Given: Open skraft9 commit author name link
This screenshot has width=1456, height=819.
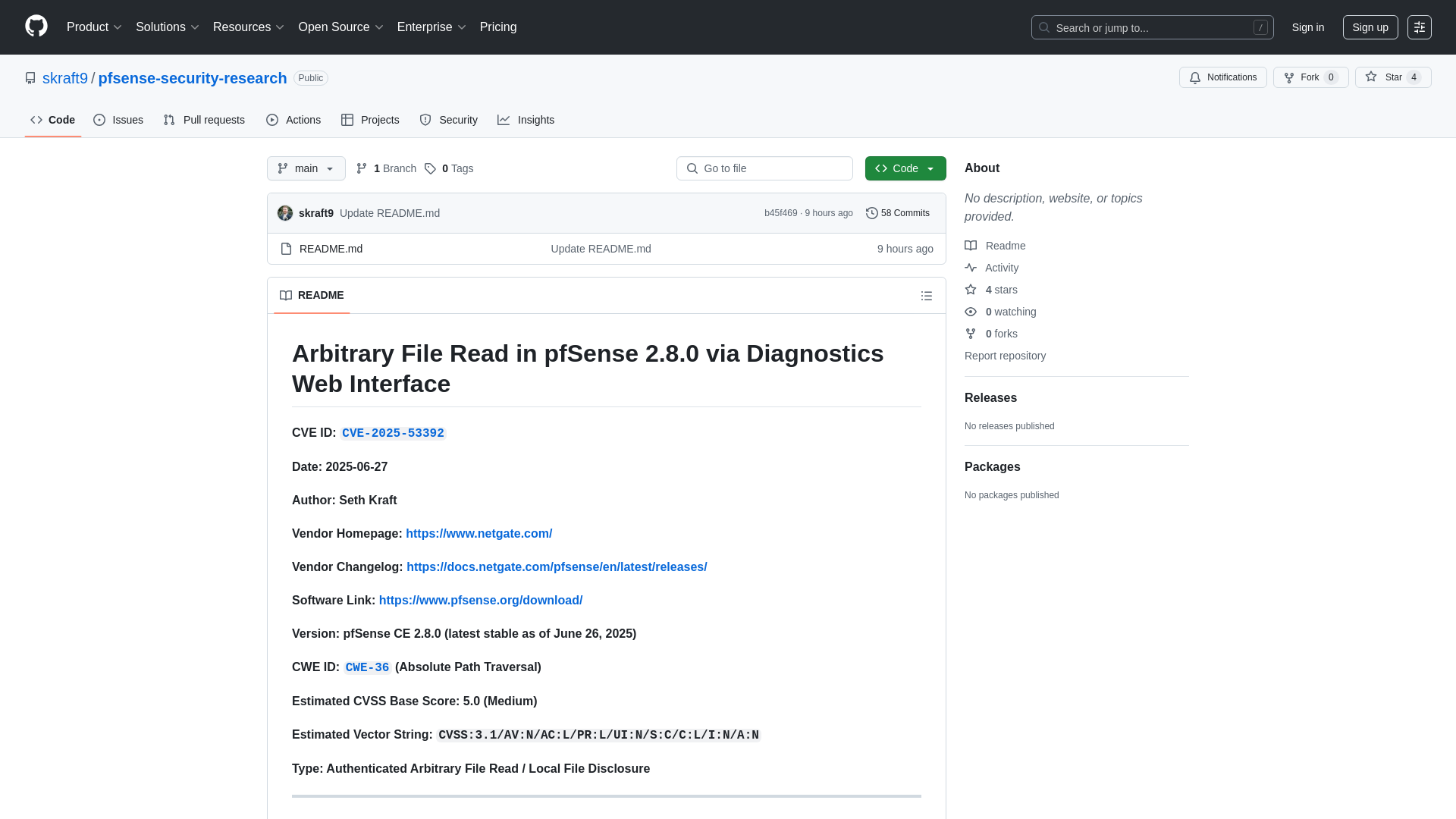Looking at the screenshot, I should tap(316, 213).
